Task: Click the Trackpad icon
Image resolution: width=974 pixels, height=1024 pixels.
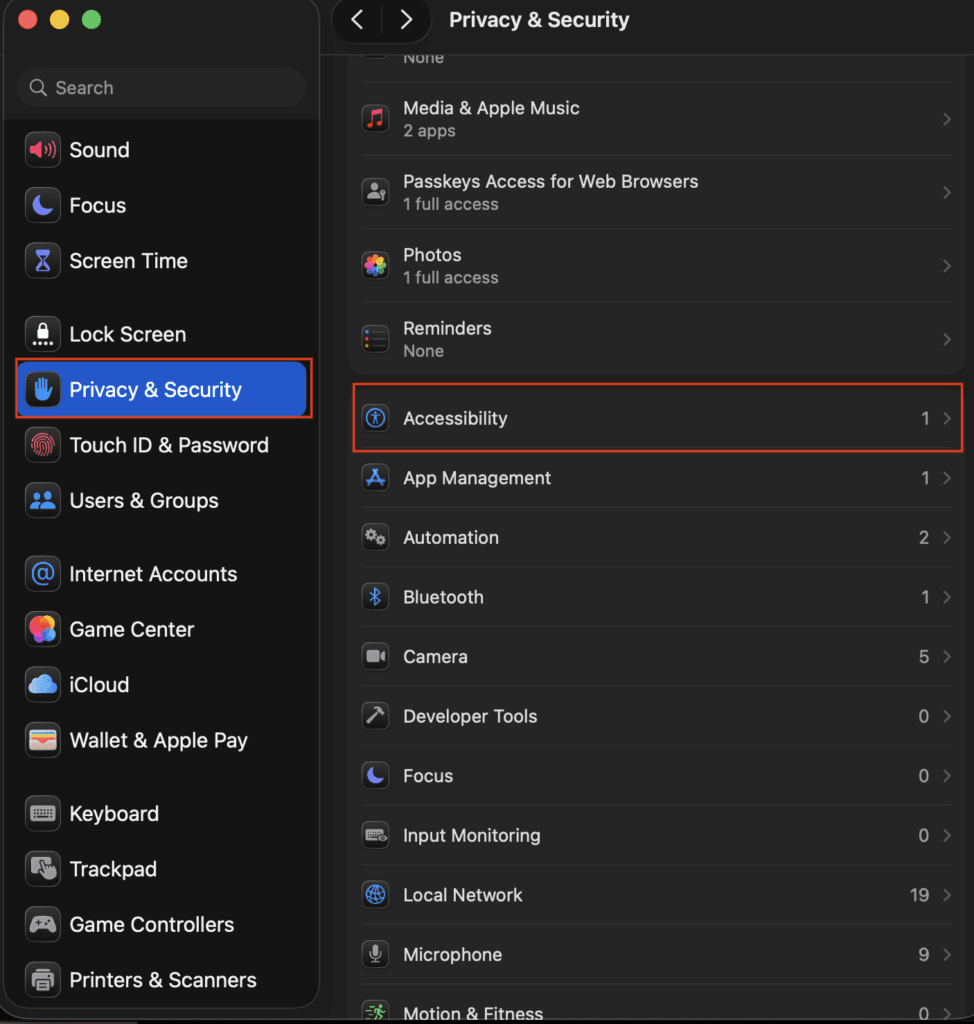Action: pyautogui.click(x=42, y=869)
